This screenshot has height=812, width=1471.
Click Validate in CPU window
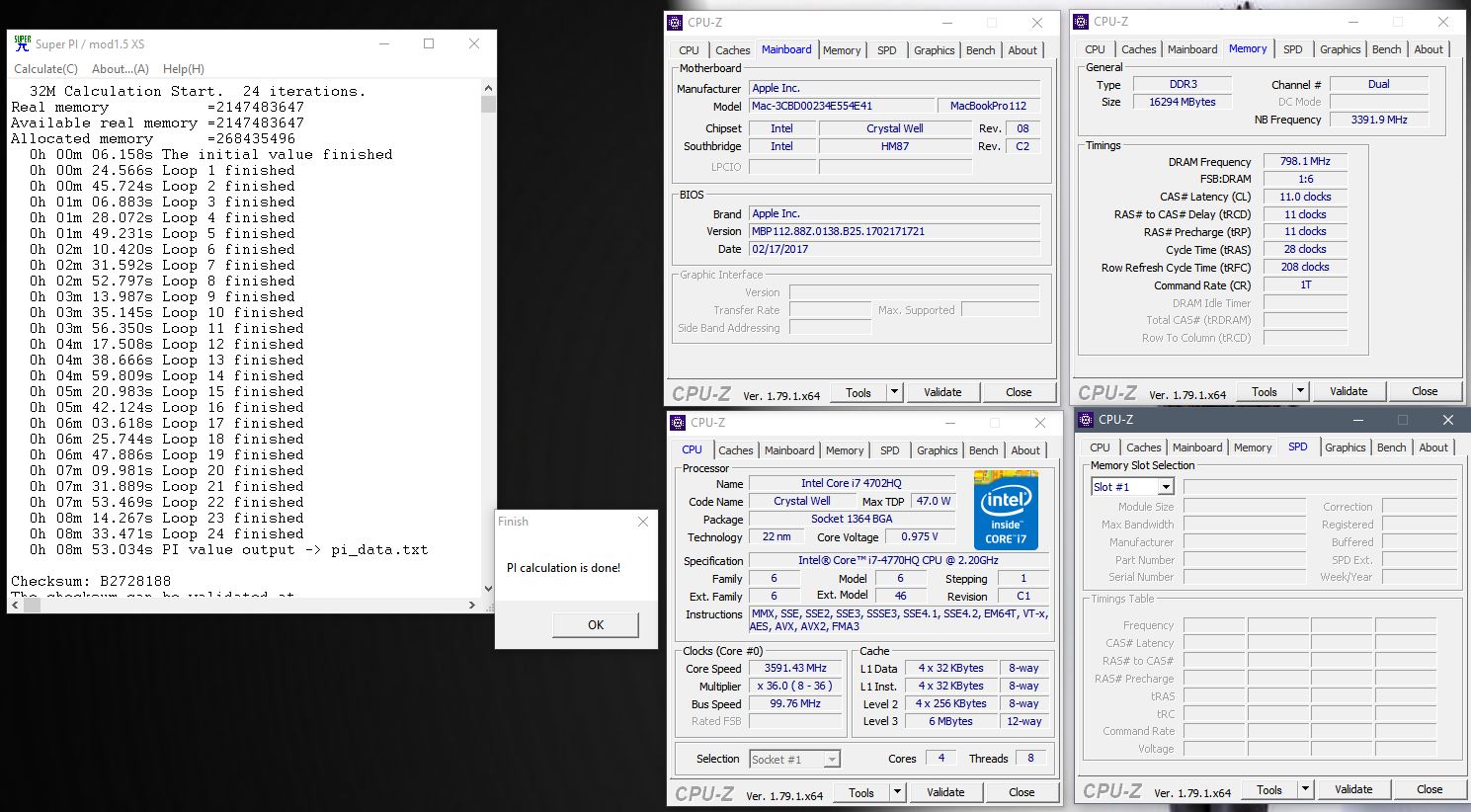(x=945, y=792)
